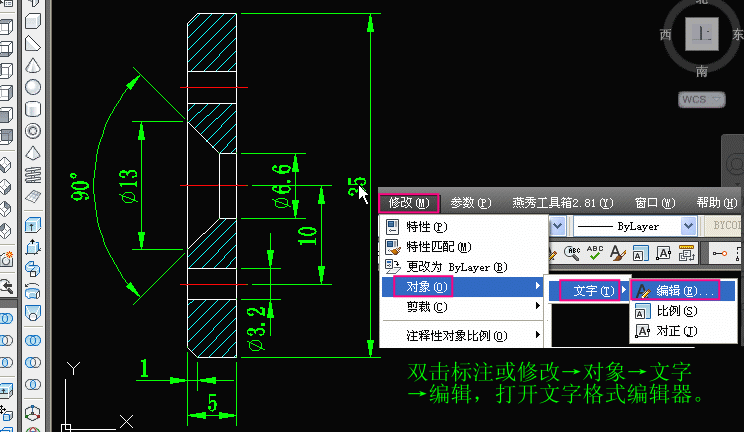The width and height of the screenshot is (744, 432).
Task: Select the Sweep tool
Action: pos(33,269)
